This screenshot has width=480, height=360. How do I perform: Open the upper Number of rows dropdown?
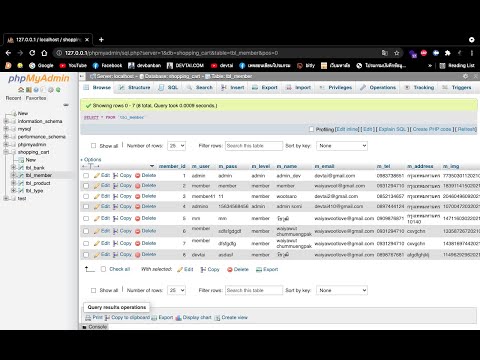coord(176,146)
